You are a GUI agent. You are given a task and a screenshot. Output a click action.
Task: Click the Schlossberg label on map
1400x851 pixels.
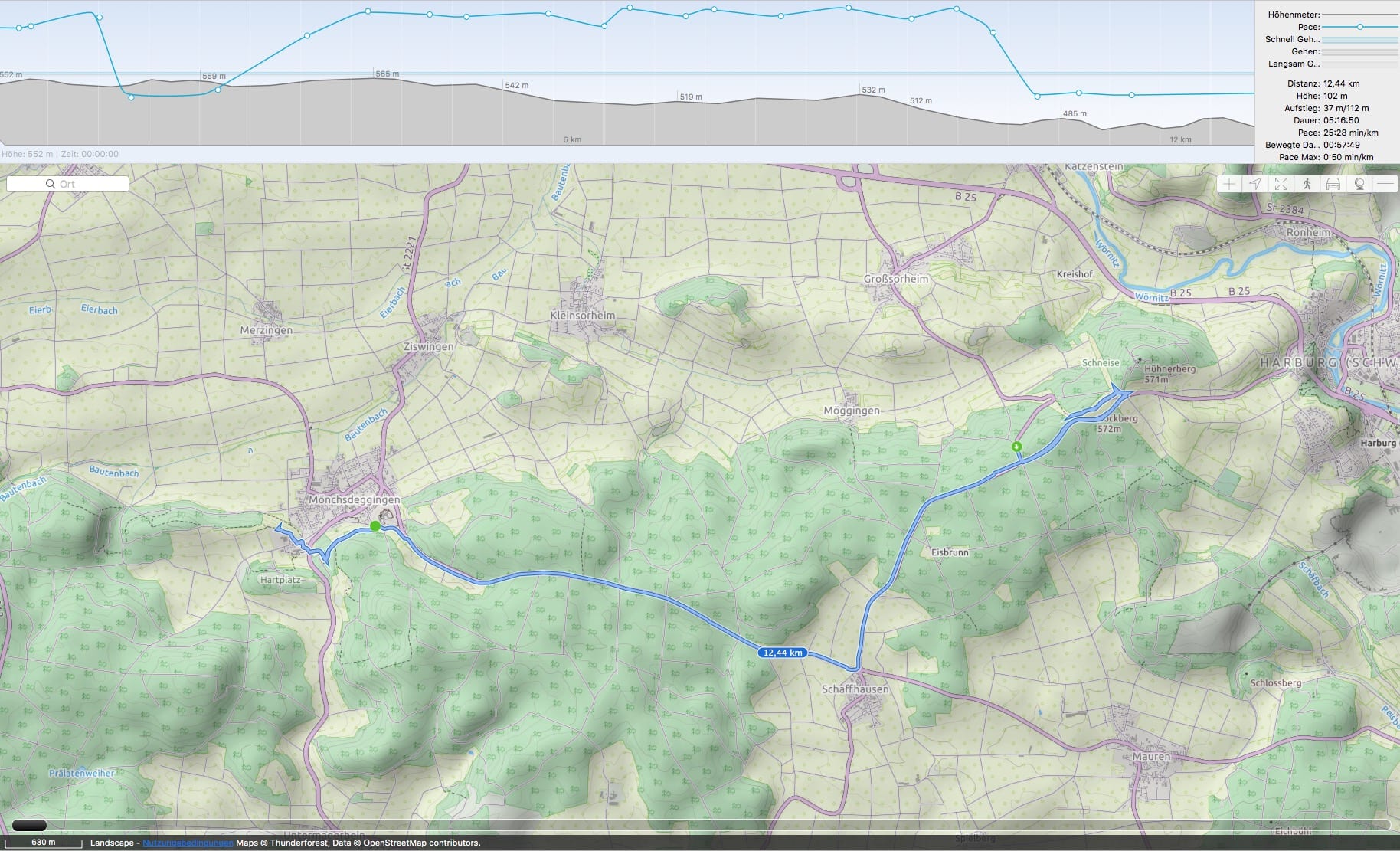tap(1276, 682)
